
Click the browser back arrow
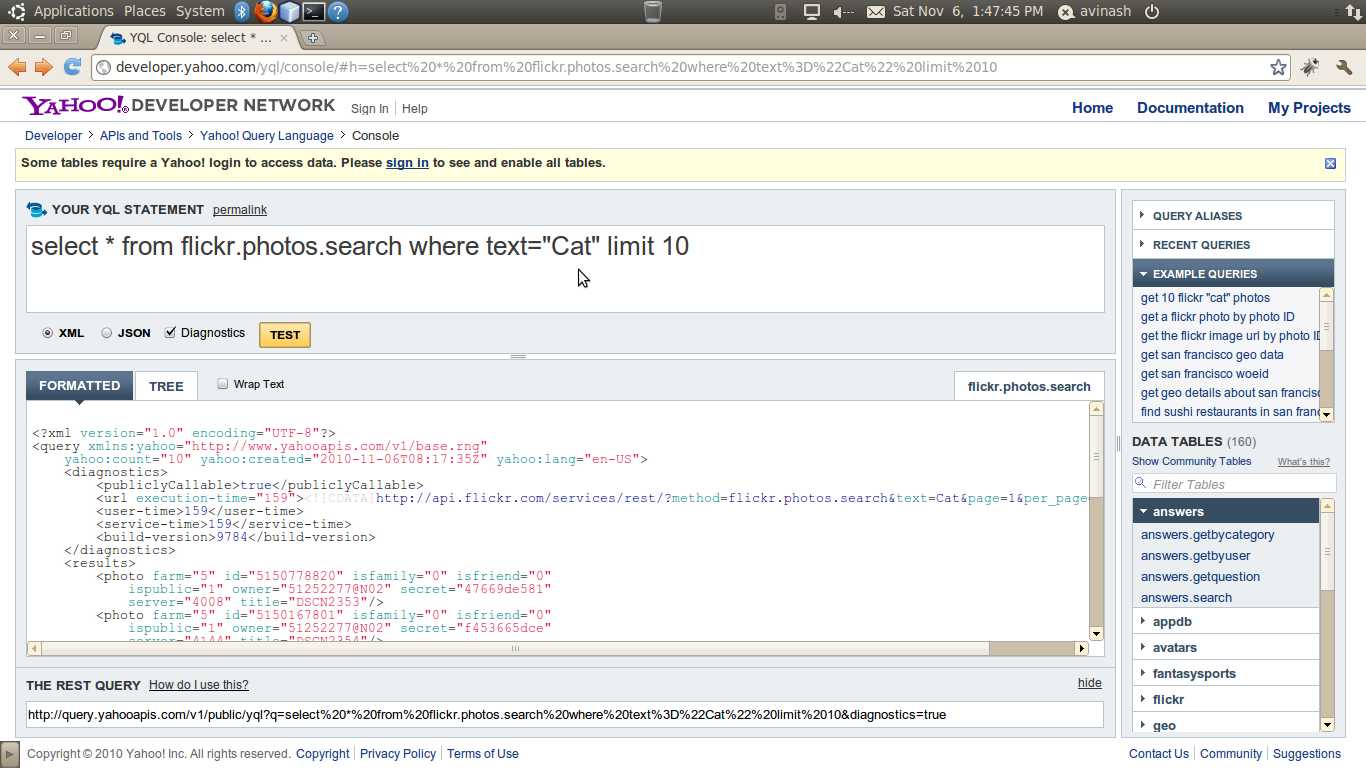click(x=17, y=67)
